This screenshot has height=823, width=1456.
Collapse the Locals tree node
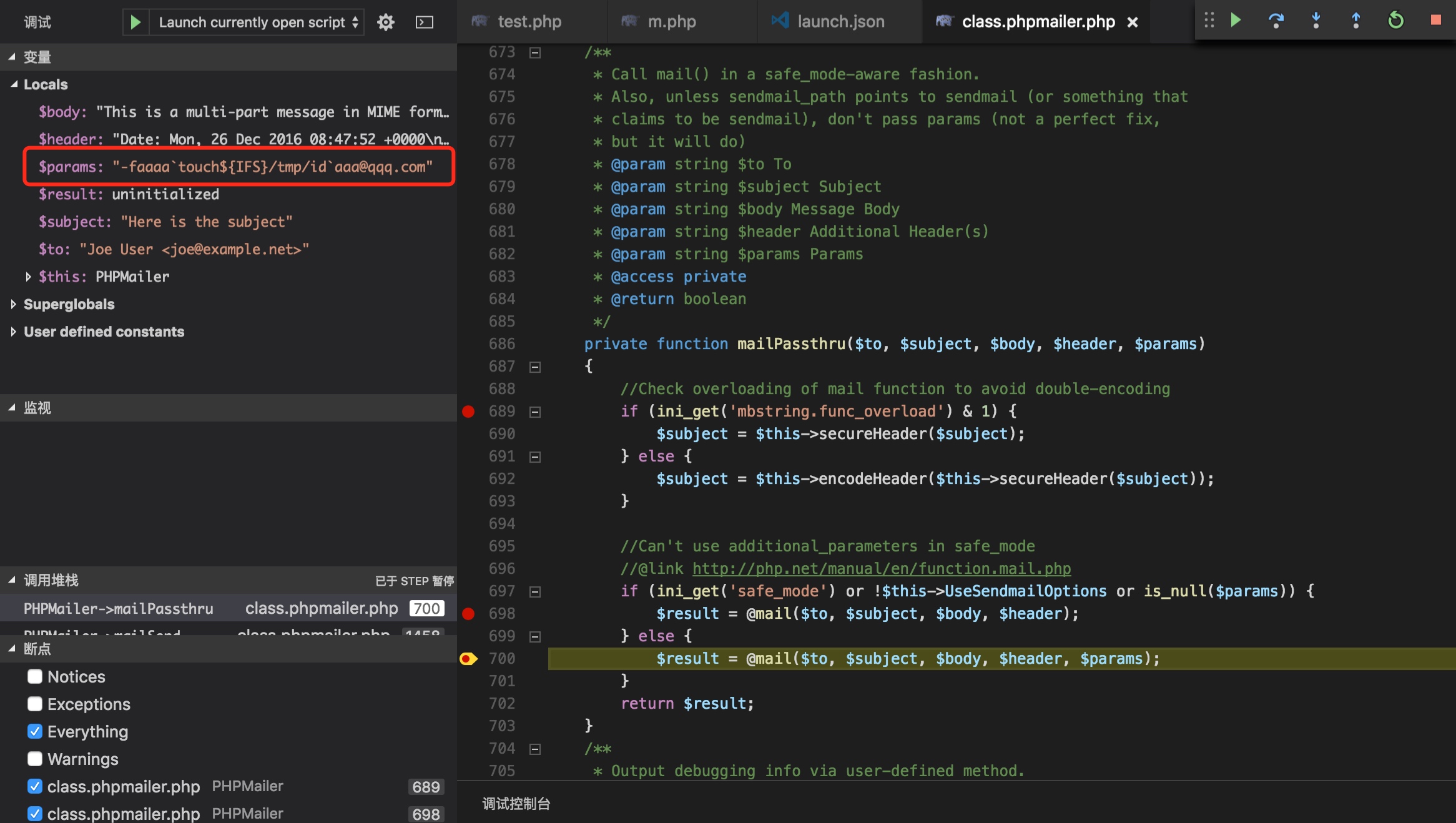[x=14, y=84]
